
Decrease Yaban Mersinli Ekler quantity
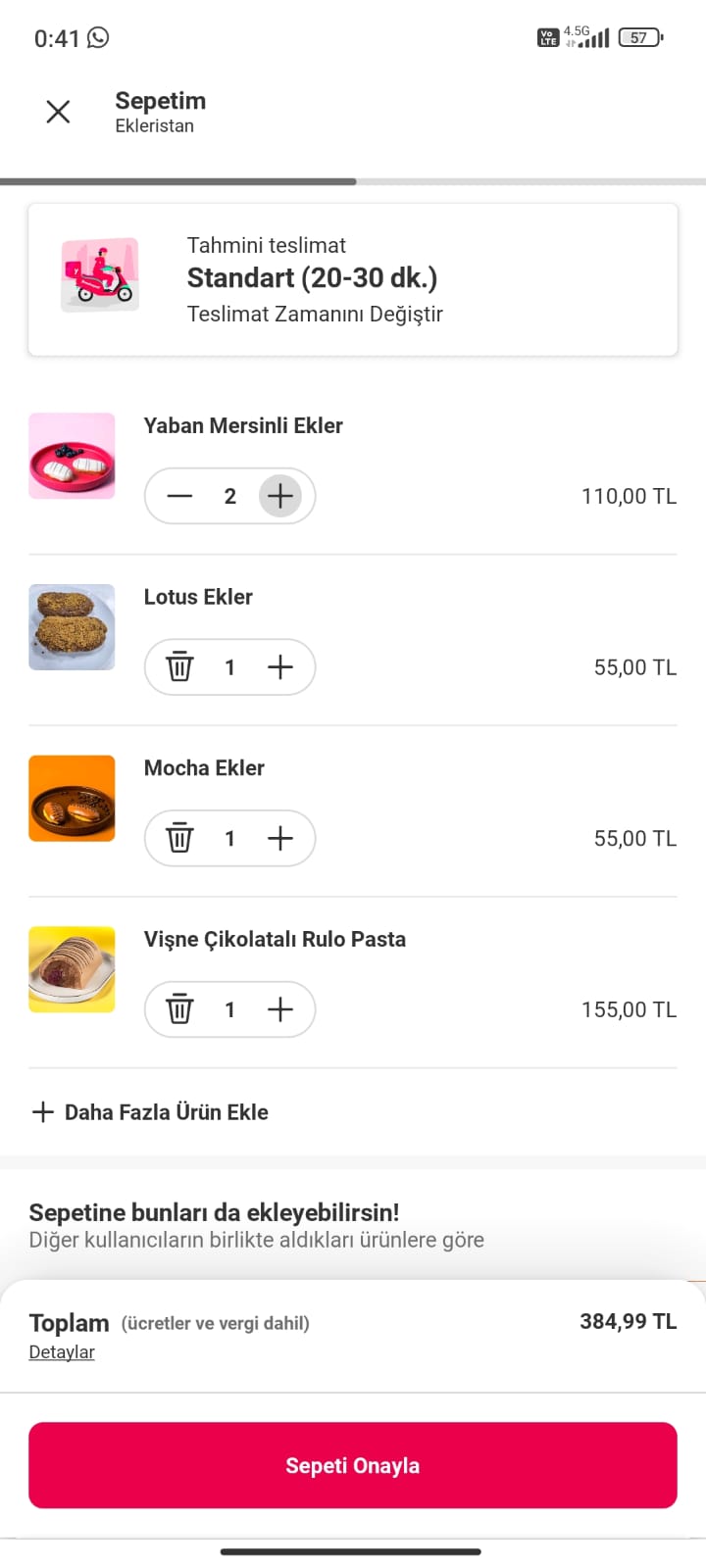click(x=179, y=496)
